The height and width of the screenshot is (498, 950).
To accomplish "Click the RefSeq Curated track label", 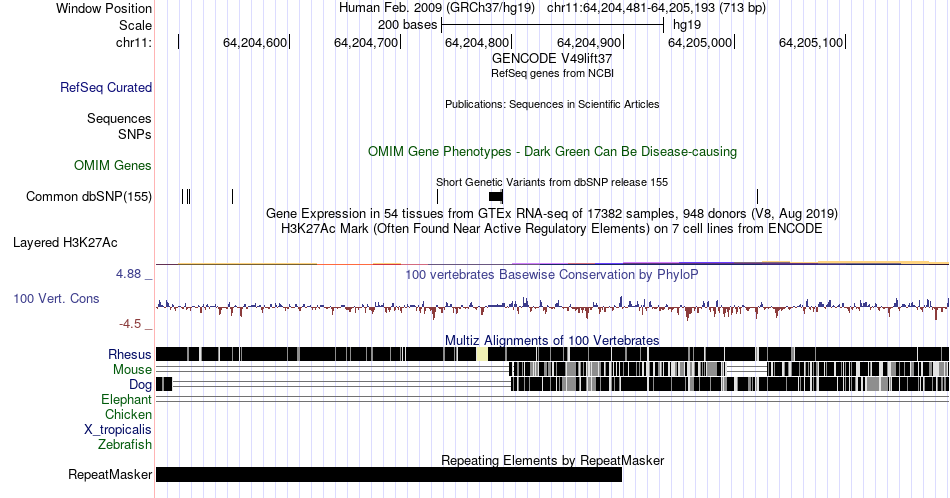I will point(106,87).
